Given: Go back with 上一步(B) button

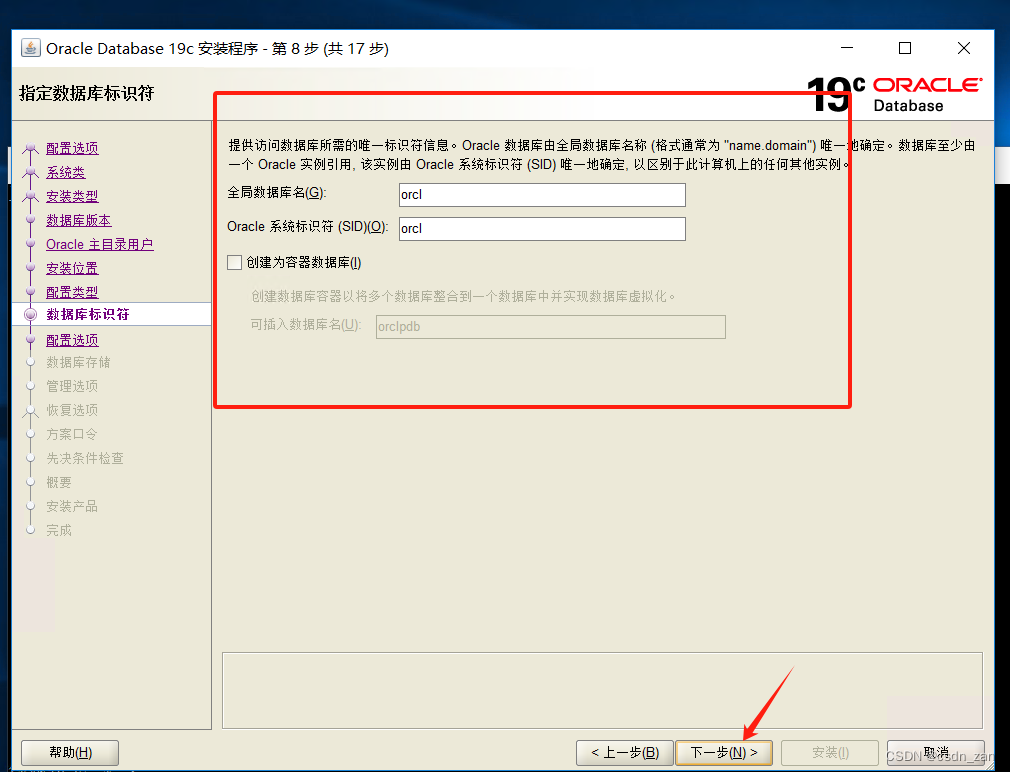Looking at the screenshot, I should tap(625, 752).
